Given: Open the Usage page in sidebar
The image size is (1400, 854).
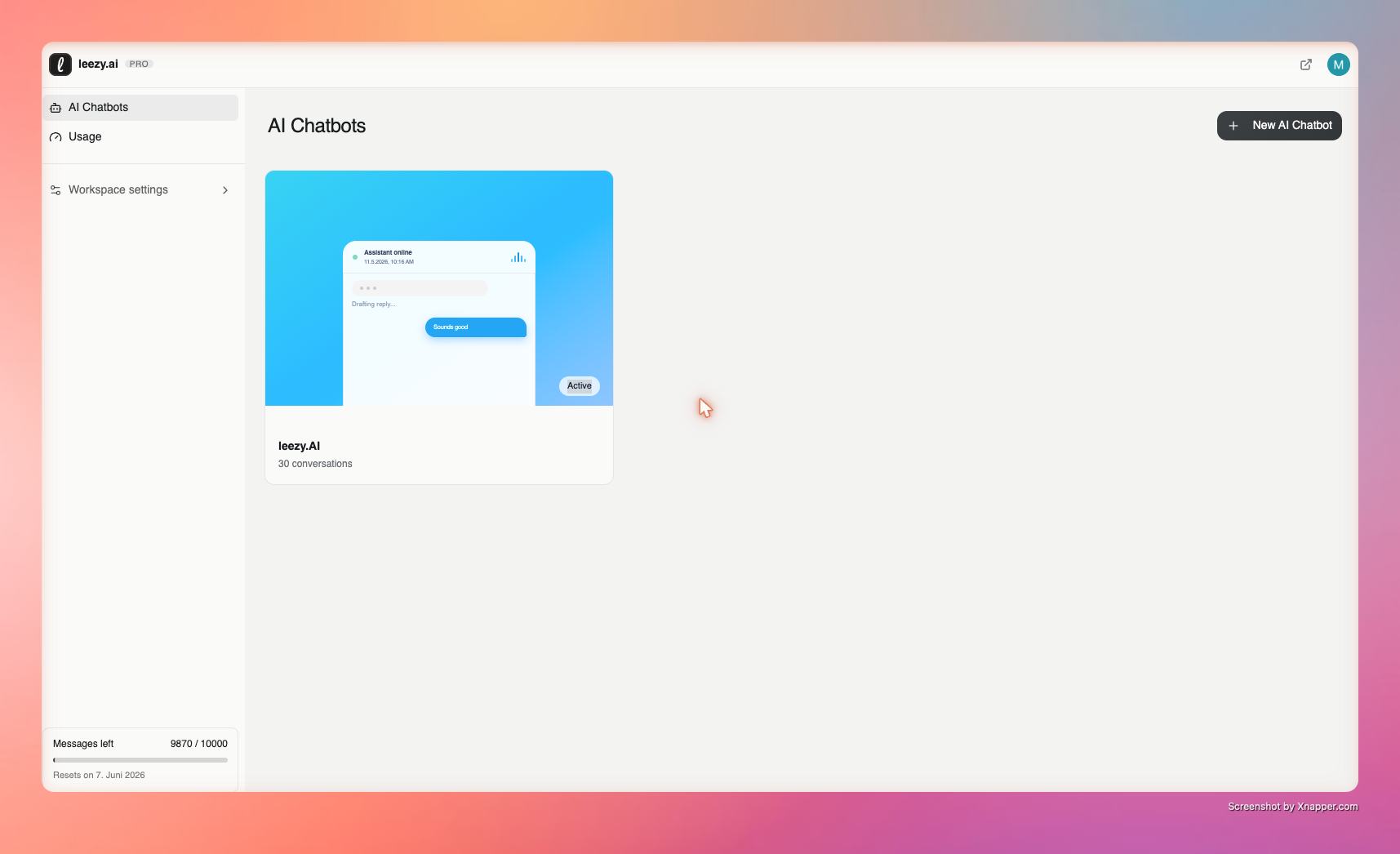Looking at the screenshot, I should pos(140,137).
